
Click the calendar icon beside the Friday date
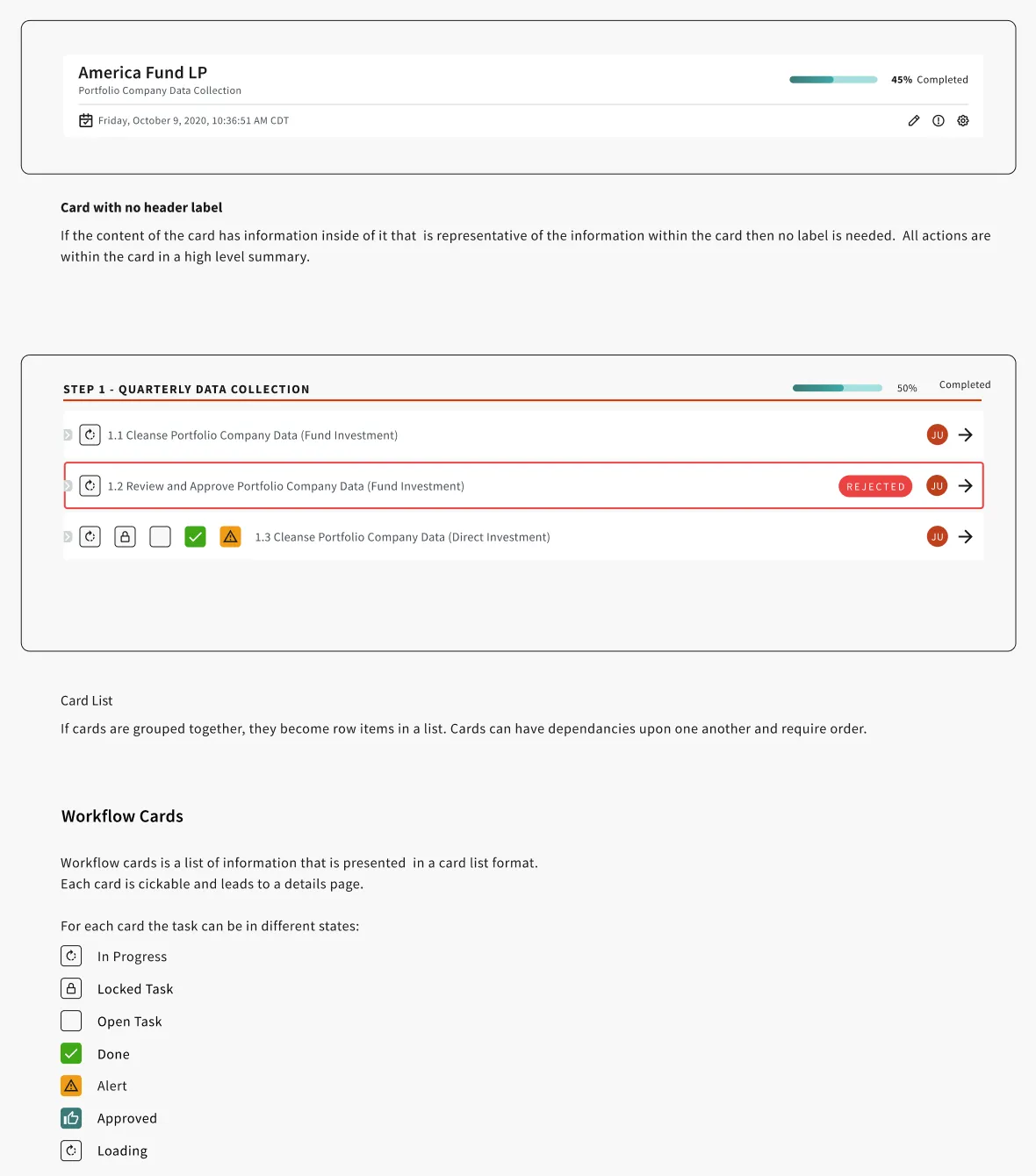pos(86,121)
